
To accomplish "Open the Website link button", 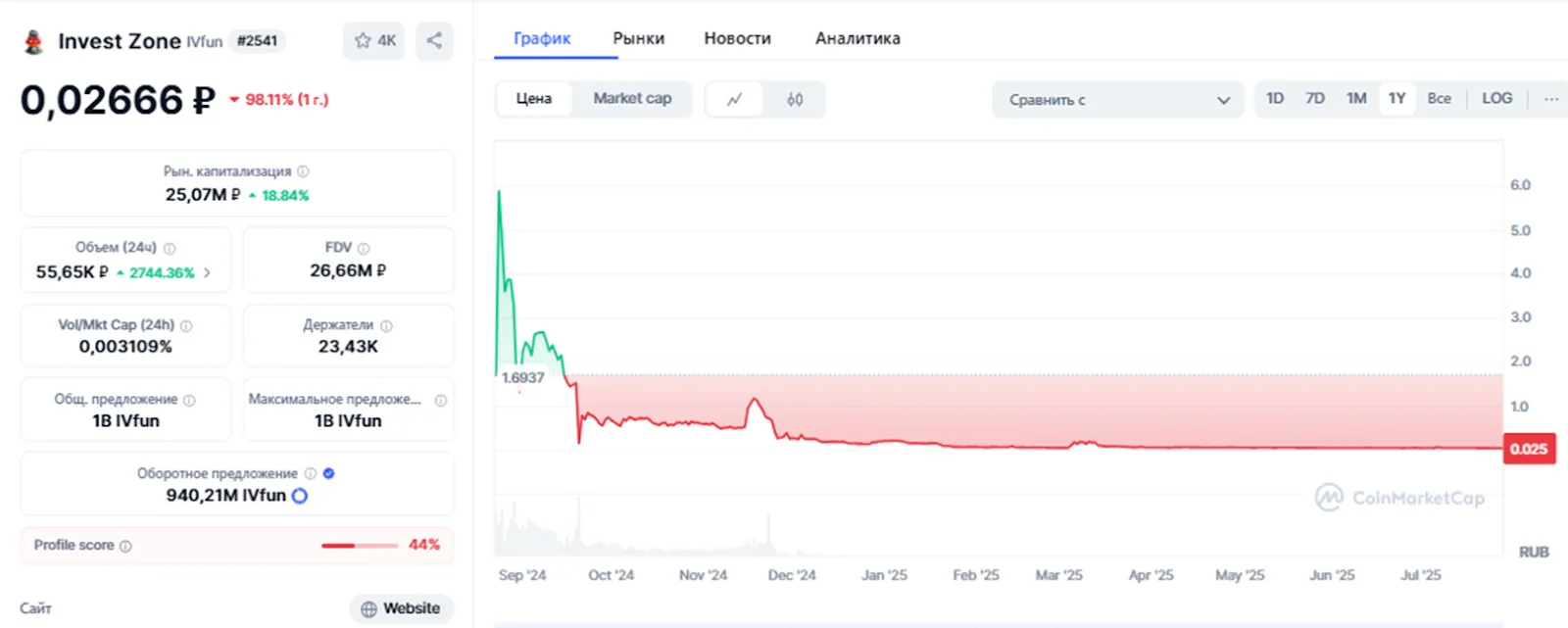I will pos(402,608).
